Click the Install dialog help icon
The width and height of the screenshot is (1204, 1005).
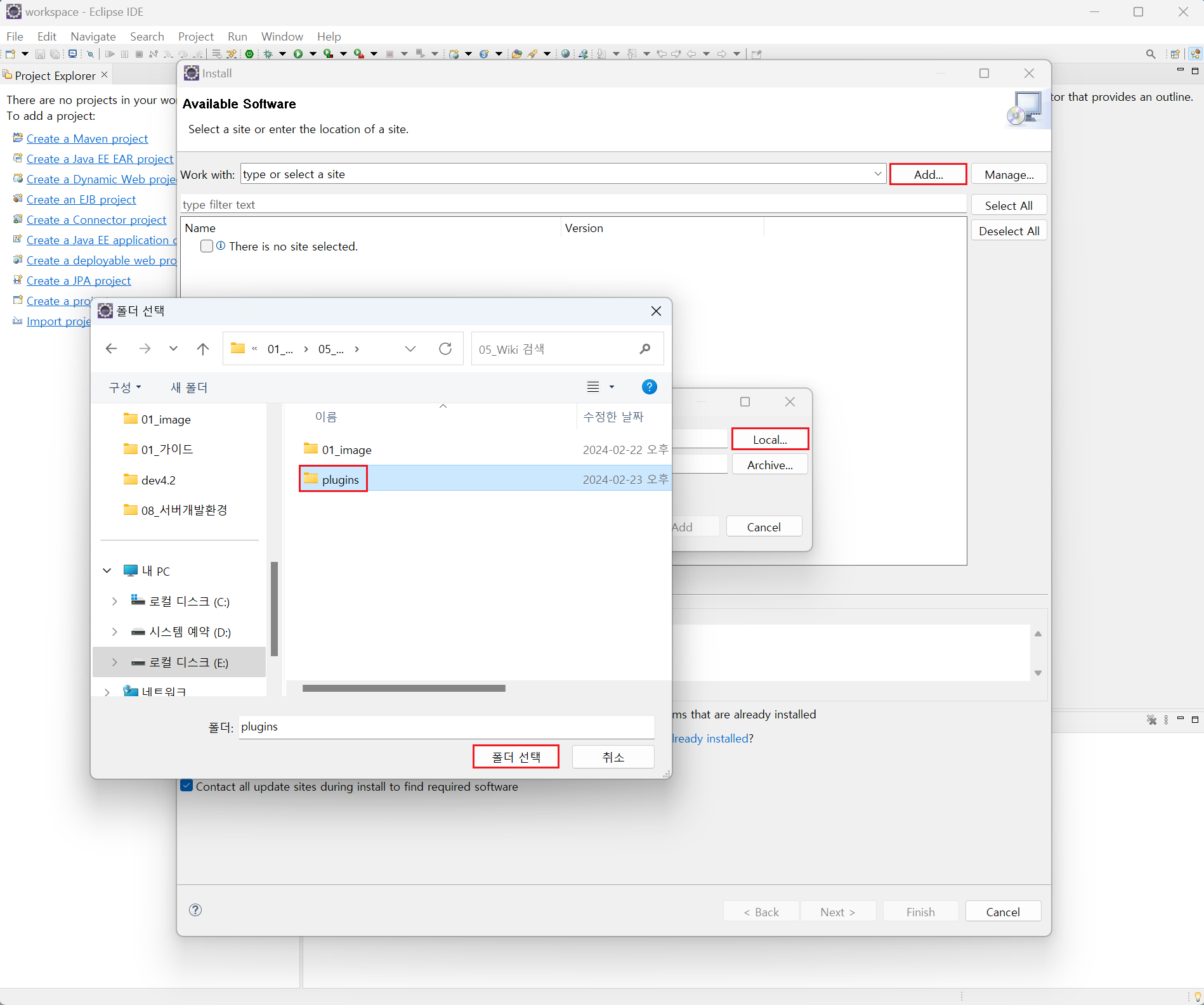click(x=195, y=910)
